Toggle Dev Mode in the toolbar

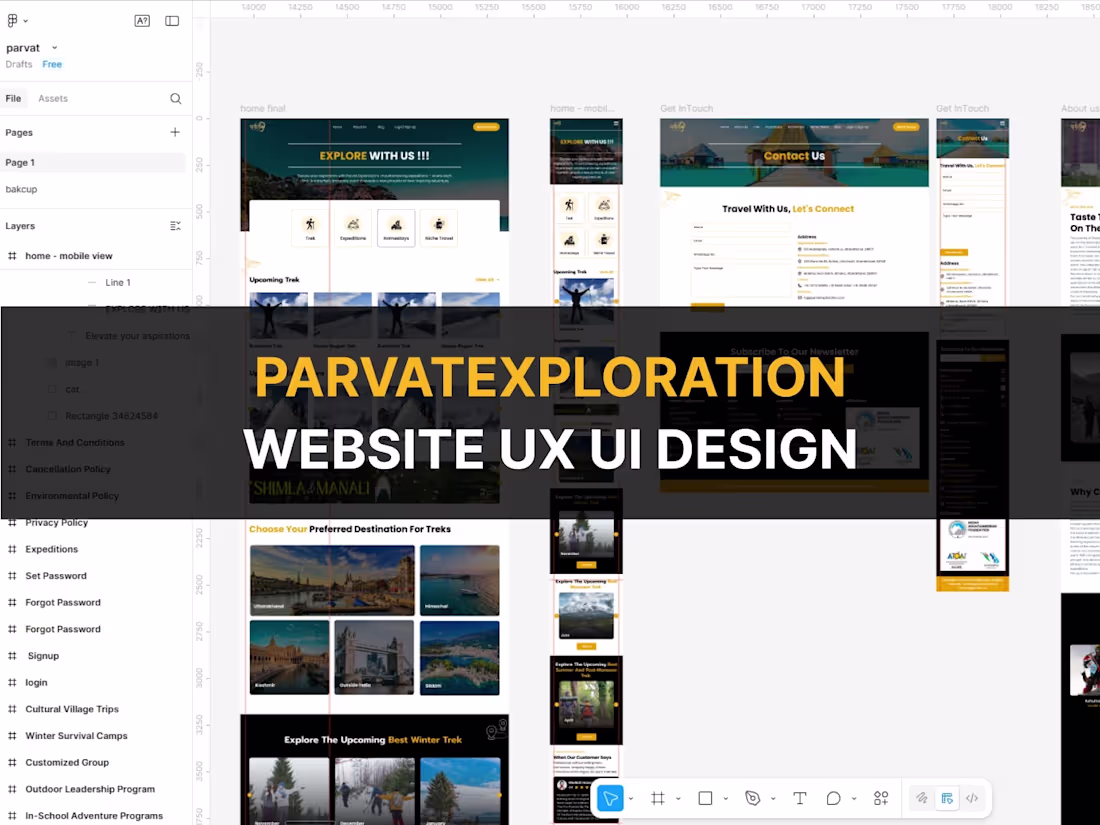(946, 798)
